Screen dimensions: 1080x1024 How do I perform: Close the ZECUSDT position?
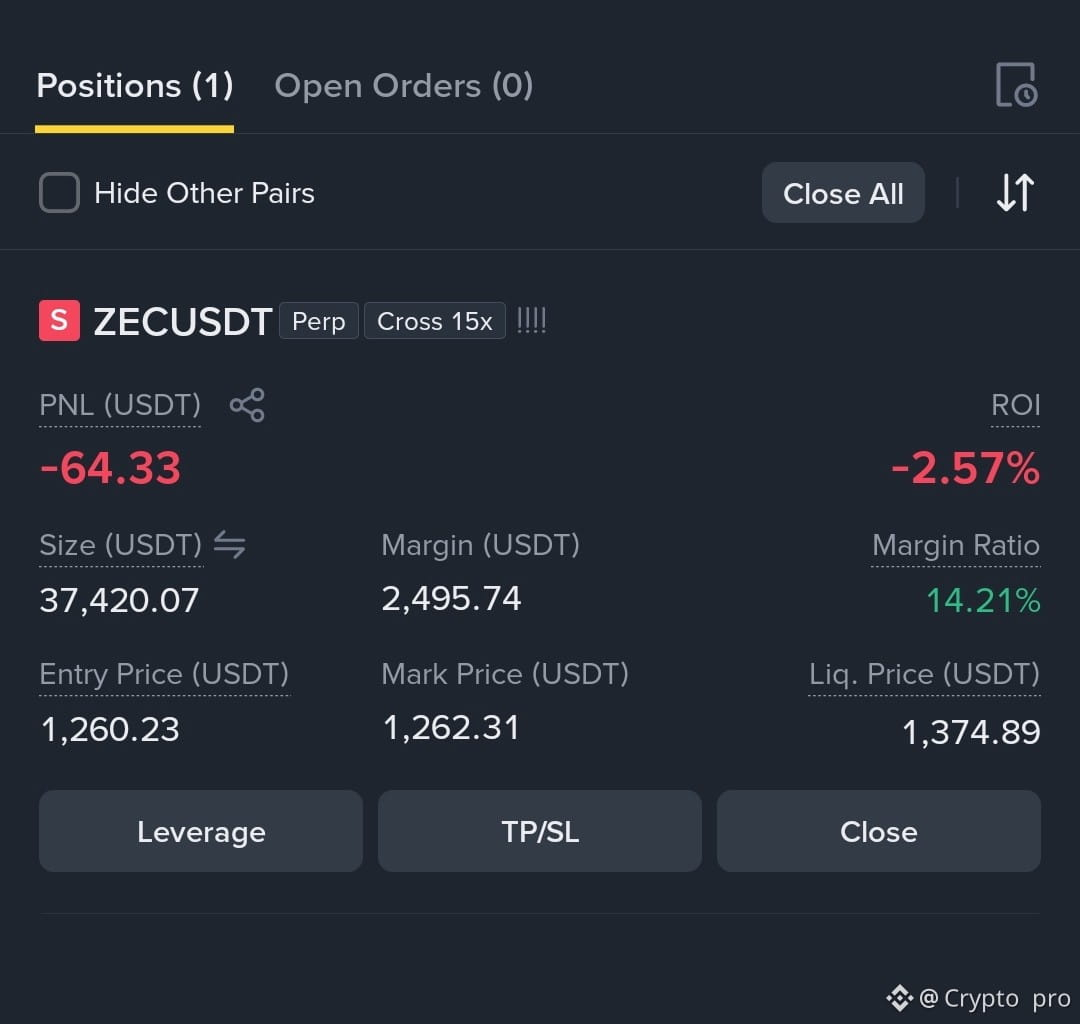coord(879,831)
